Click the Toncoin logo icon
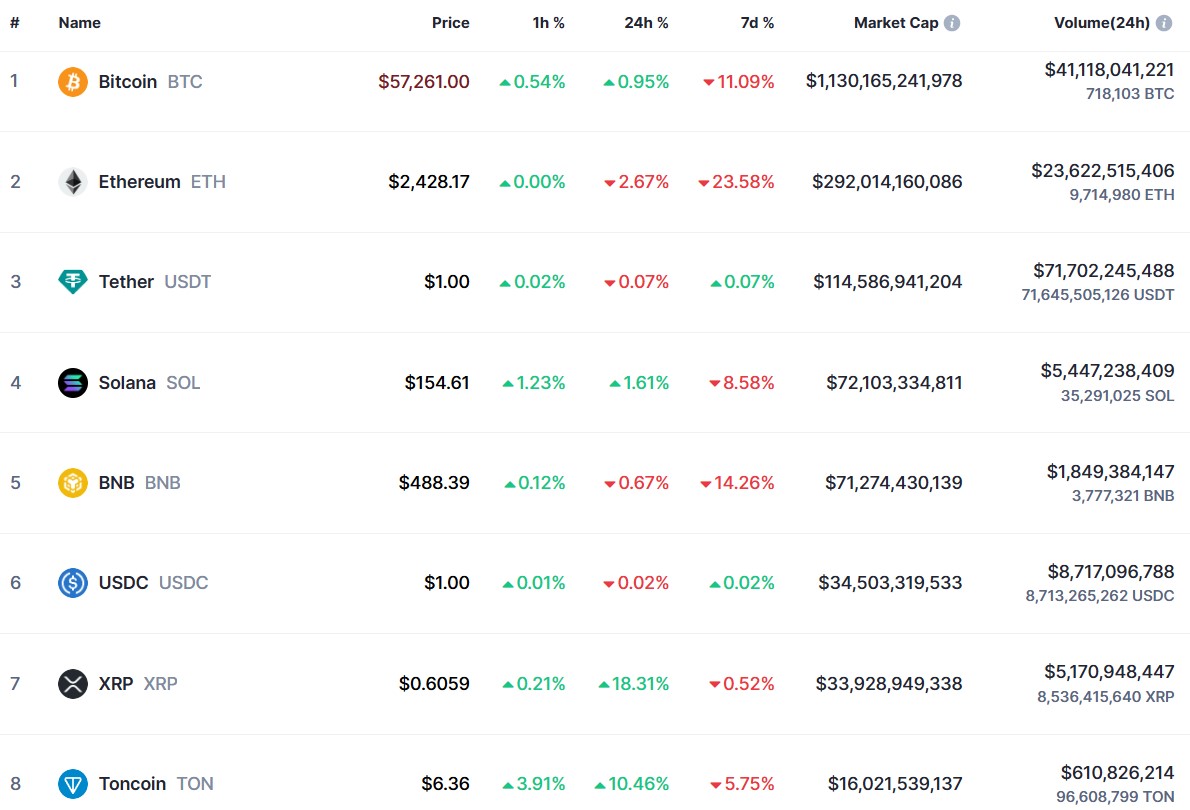The height and width of the screenshot is (810, 1190). coord(71,783)
